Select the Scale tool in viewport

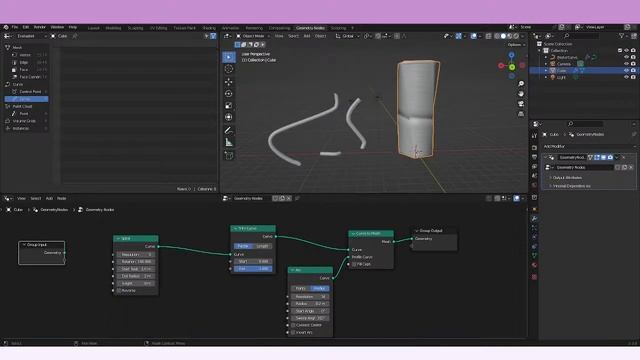pos(229,105)
